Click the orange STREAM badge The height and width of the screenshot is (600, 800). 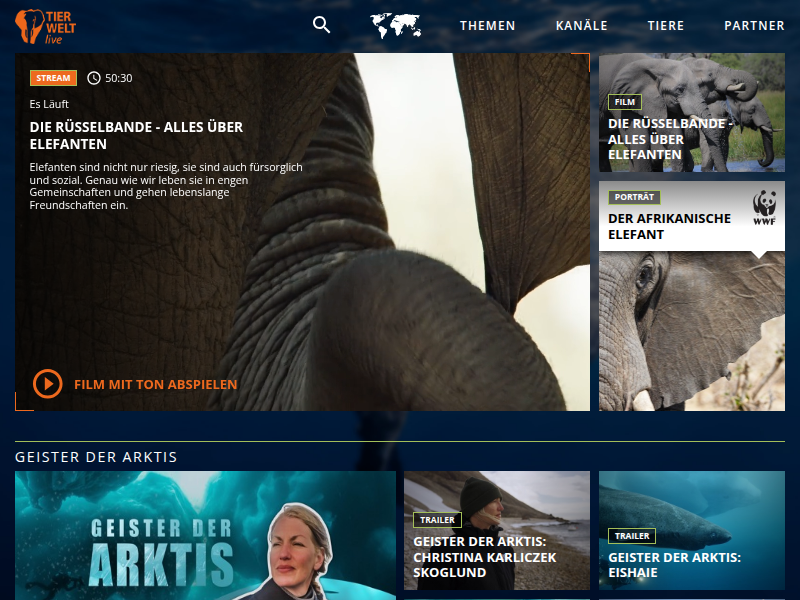pyautogui.click(x=53, y=78)
